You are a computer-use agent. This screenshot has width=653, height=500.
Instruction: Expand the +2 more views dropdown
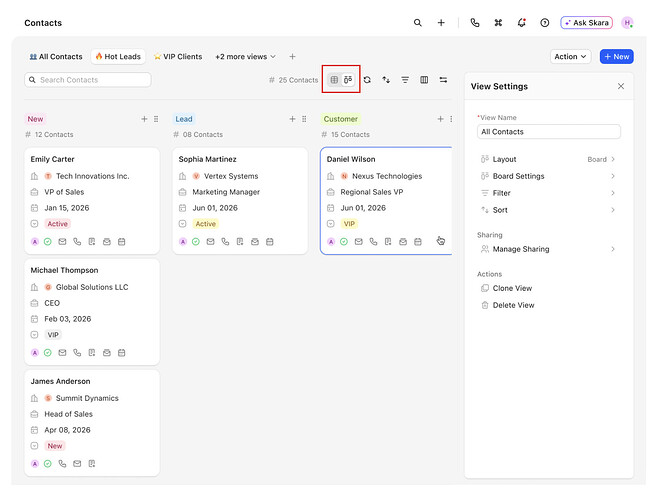(x=245, y=57)
